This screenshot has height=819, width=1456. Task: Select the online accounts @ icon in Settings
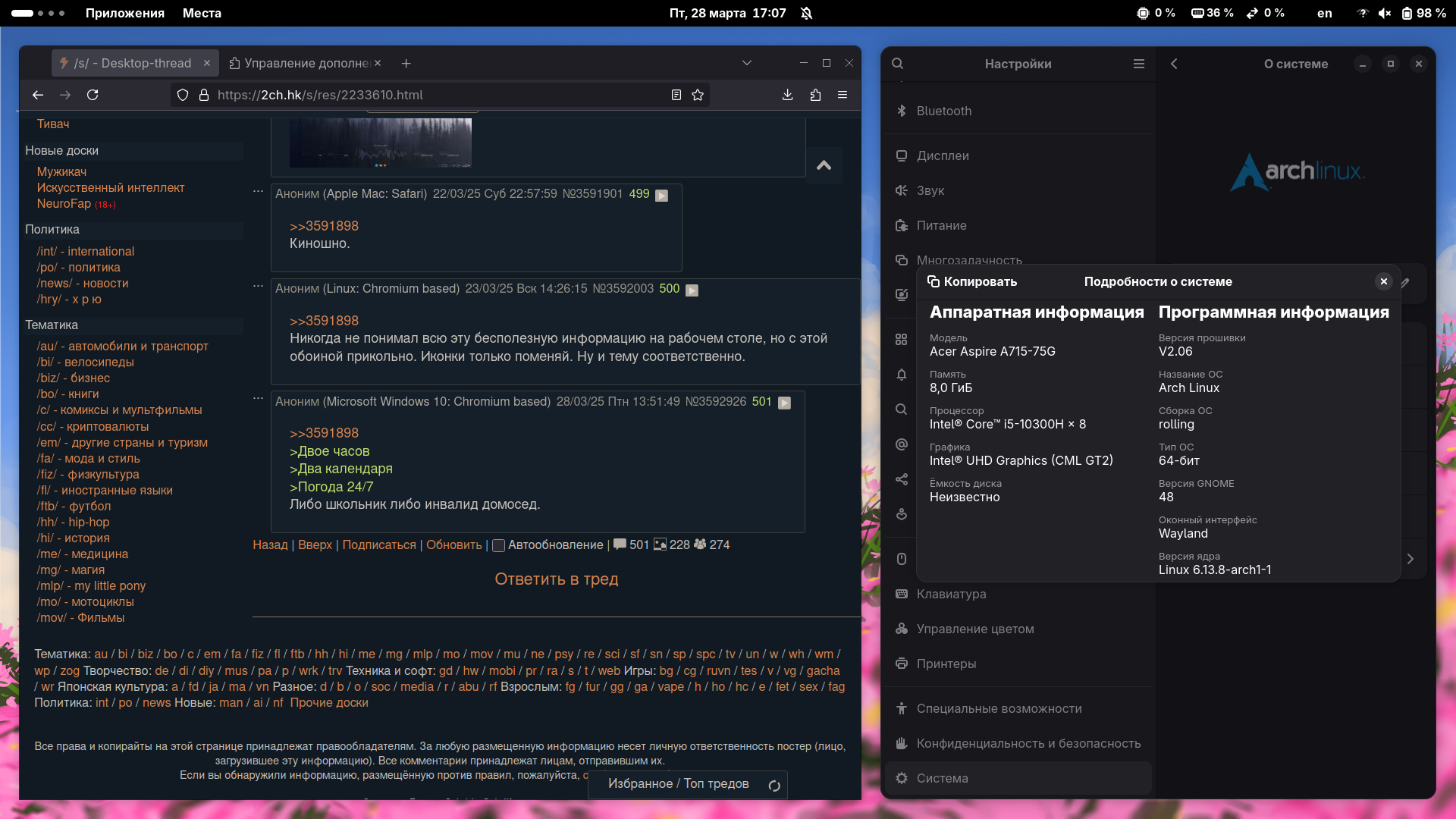point(901,444)
